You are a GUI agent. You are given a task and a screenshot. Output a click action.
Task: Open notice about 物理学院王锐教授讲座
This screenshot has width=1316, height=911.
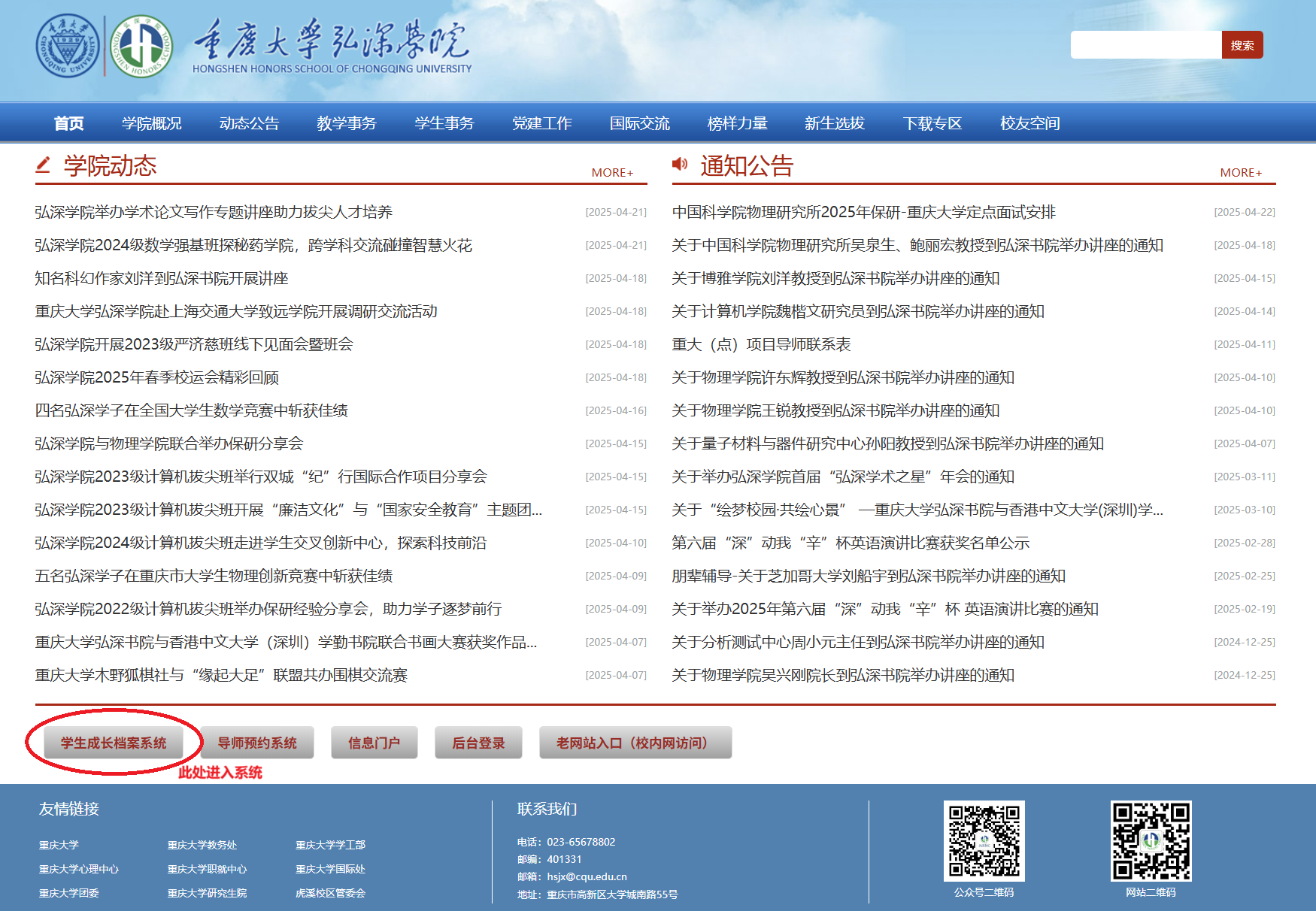(835, 410)
